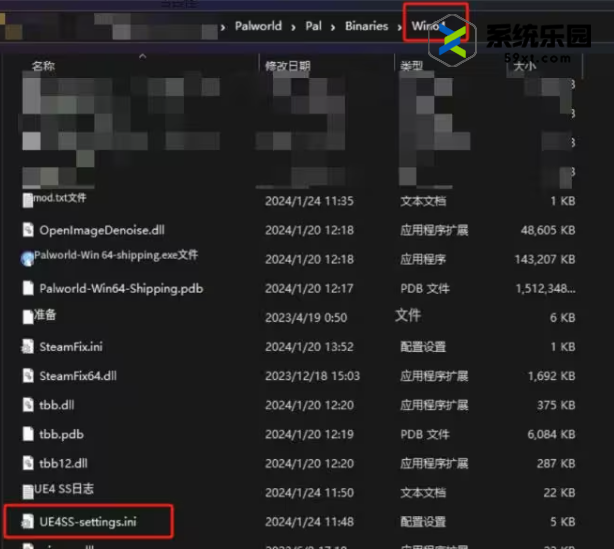614x549 pixels.
Task: Go to the Binaries folder in the address bar
Action: pos(366,26)
